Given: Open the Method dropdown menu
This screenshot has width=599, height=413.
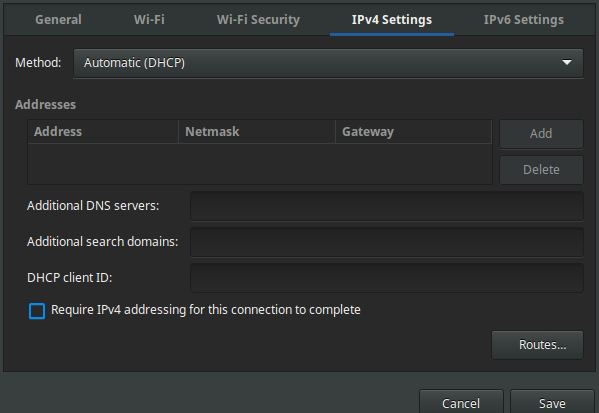Looking at the screenshot, I should tap(328, 63).
